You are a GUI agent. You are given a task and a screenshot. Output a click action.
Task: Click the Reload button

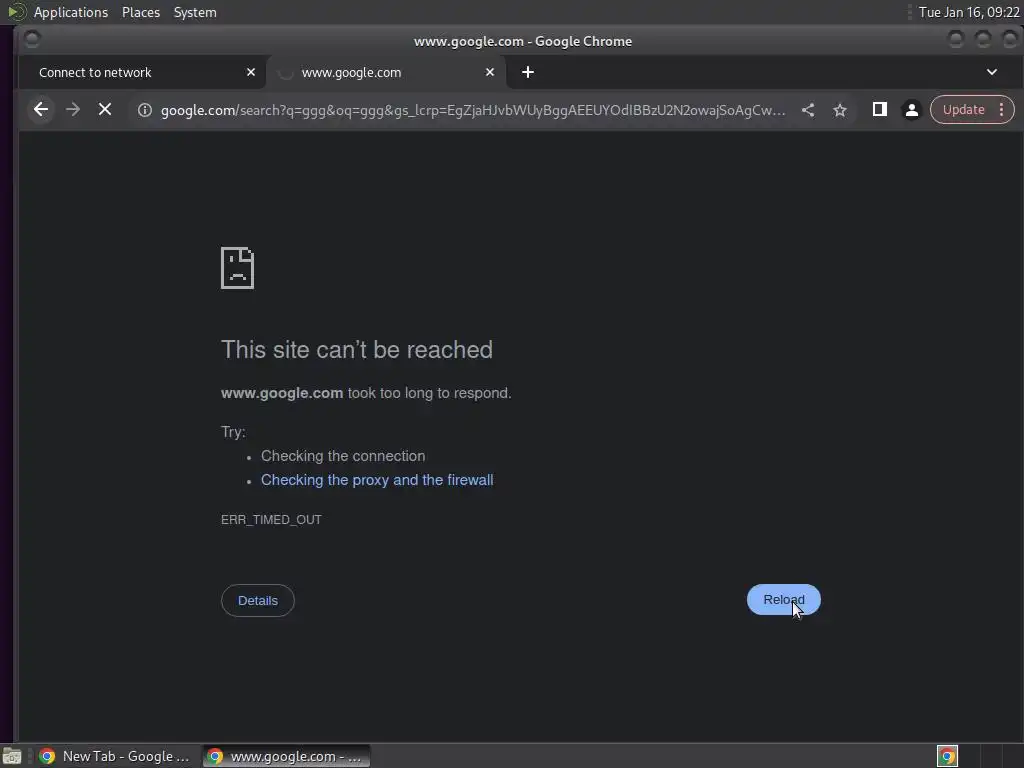tap(784, 600)
